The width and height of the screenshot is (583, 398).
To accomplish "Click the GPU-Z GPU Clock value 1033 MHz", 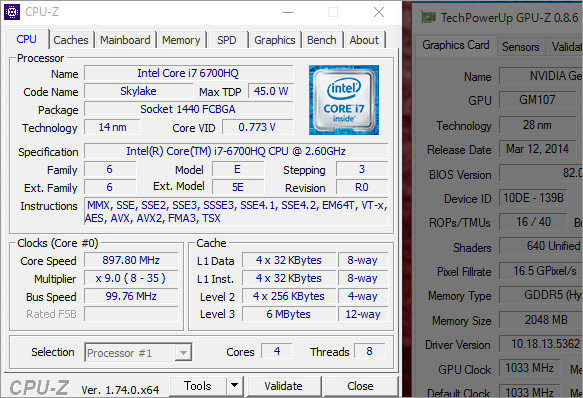I will click(530, 368).
